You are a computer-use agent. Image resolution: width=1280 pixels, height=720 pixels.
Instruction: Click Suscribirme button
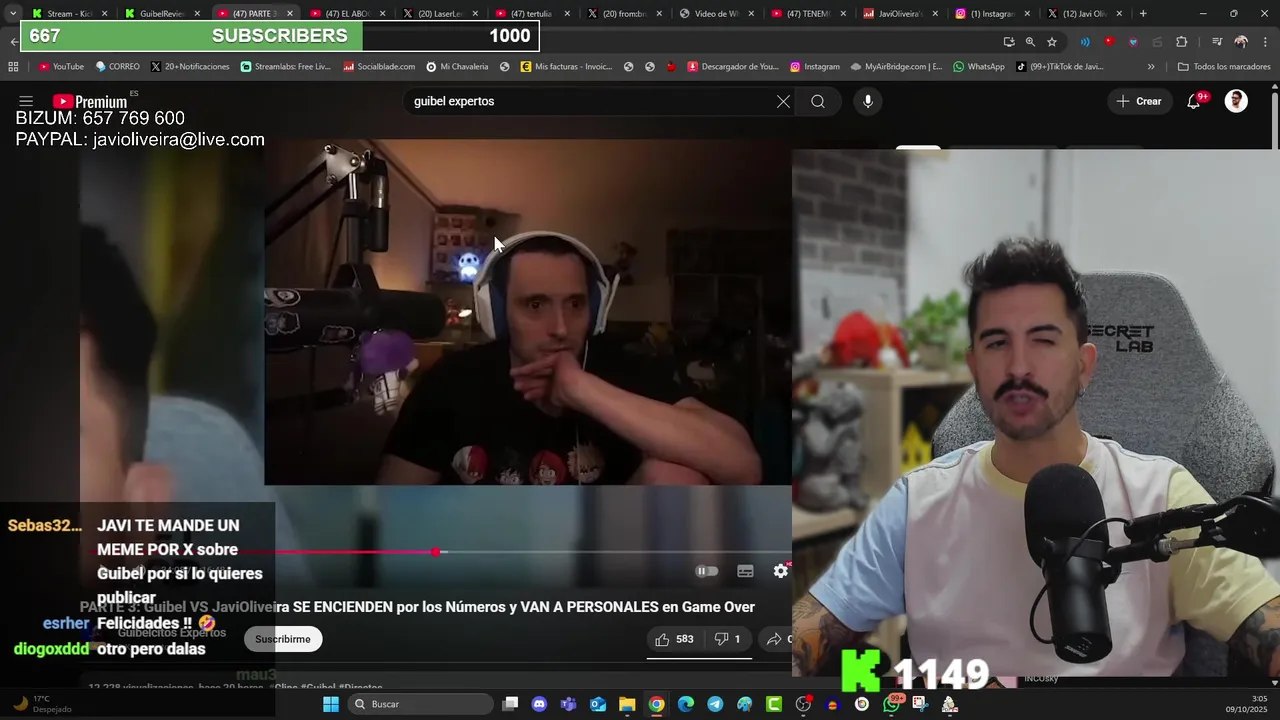(282, 639)
